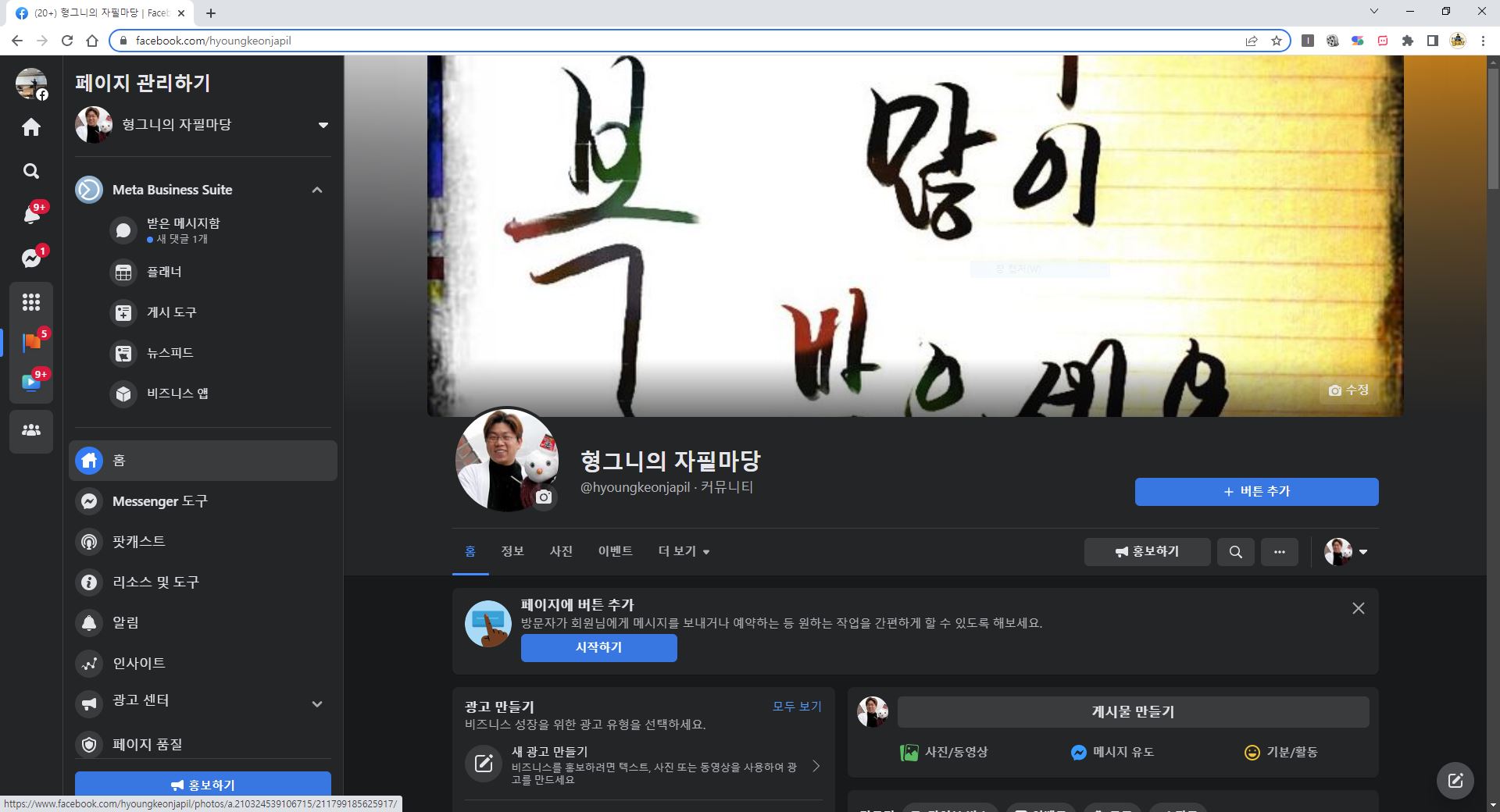Select 홈 in the page management sidebar
1500x812 pixels.
click(203, 461)
